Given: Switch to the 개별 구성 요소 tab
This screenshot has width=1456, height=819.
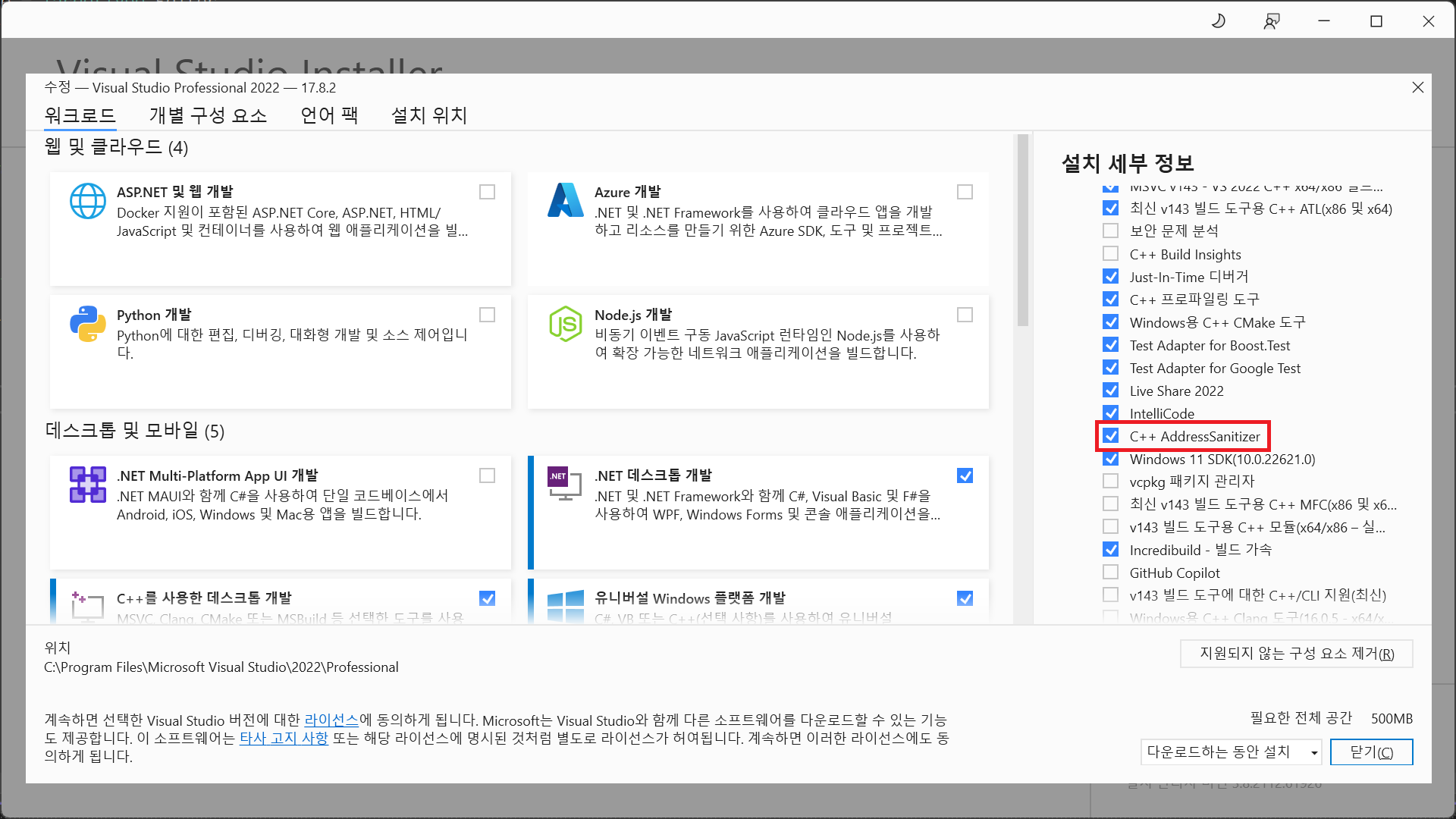Looking at the screenshot, I should point(208,115).
